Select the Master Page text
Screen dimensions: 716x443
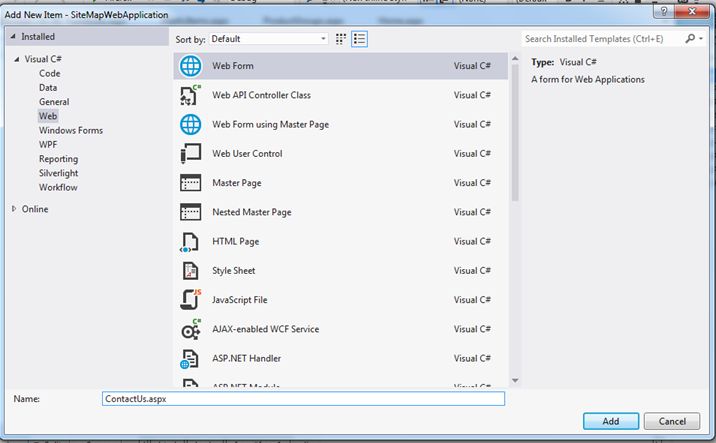[x=237, y=183]
